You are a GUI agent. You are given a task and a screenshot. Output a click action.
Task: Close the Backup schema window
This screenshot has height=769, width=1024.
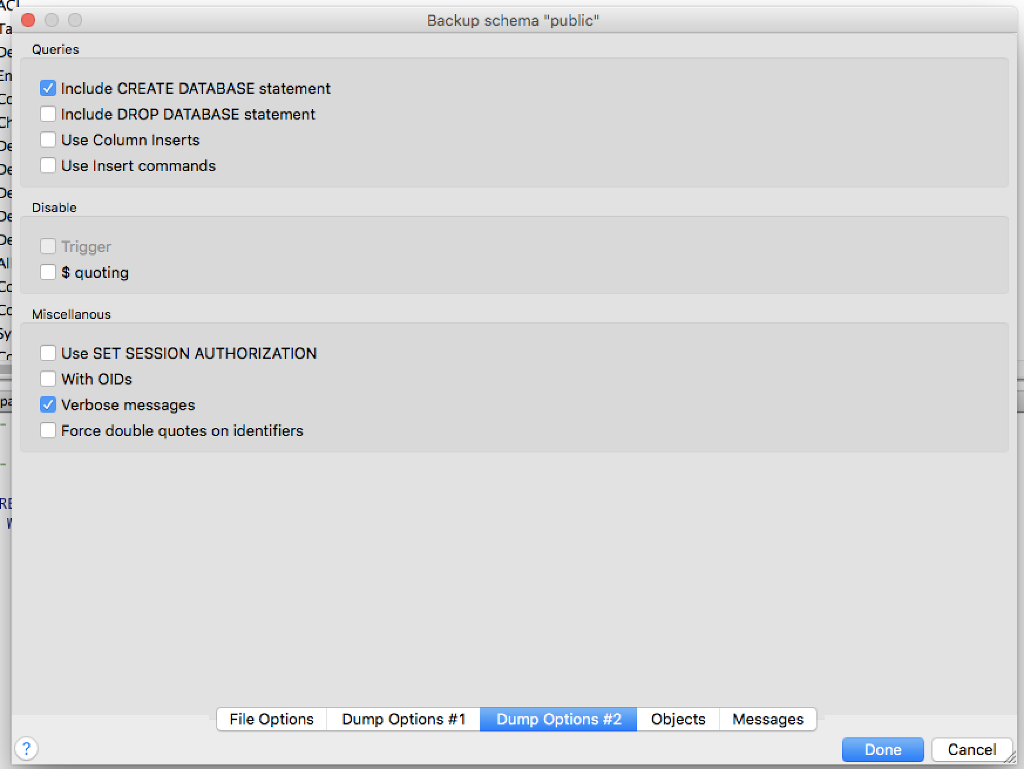[28, 20]
